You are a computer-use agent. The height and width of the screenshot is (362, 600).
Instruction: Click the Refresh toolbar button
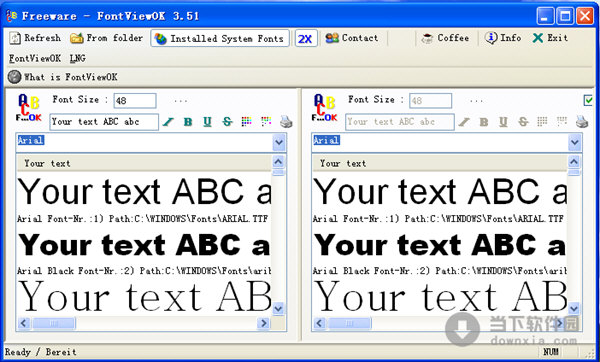[35, 38]
